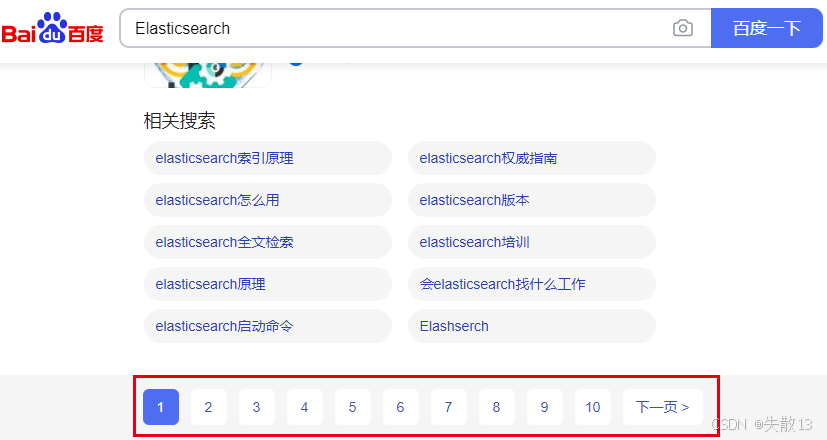Image resolution: width=827 pixels, height=440 pixels.
Task: Go to results page 9
Action: coord(545,407)
